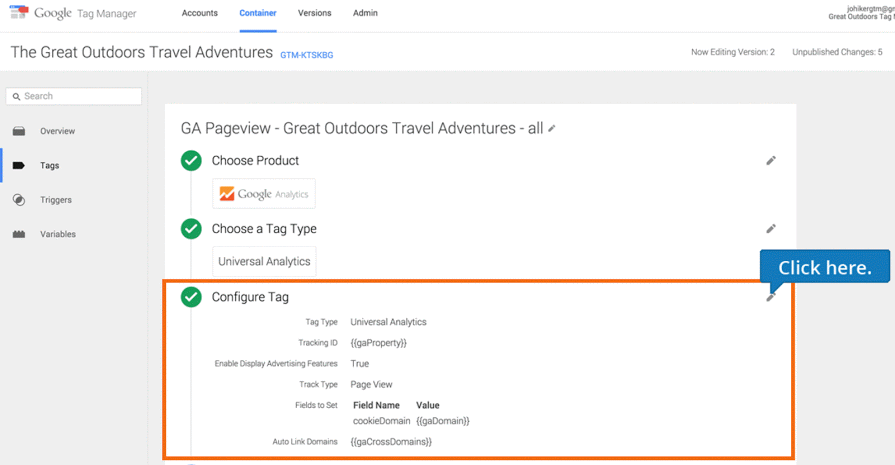Select Tags in the sidebar
This screenshot has width=895, height=465.
50,165
